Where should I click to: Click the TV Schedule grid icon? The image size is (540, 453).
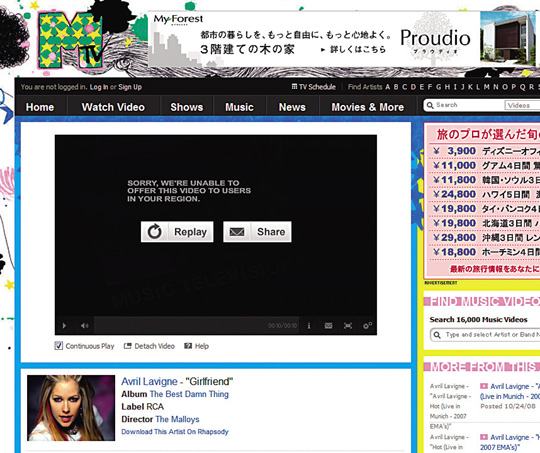tap(294, 86)
